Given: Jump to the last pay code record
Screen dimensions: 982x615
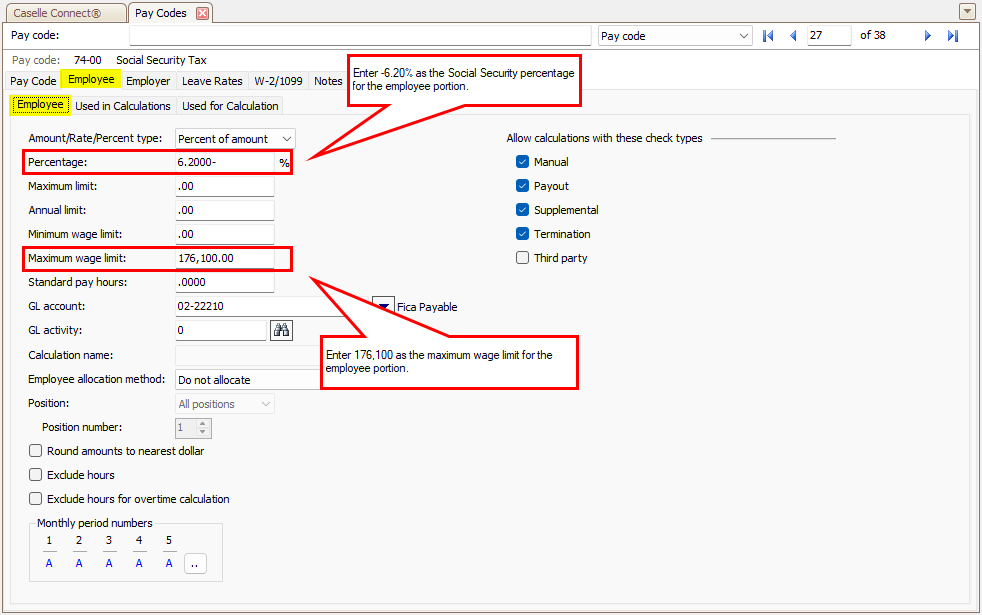Looking at the screenshot, I should [x=953, y=36].
